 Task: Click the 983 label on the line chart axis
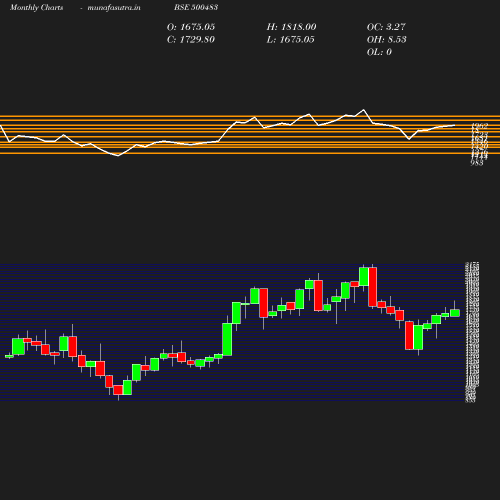pyautogui.click(x=477, y=163)
